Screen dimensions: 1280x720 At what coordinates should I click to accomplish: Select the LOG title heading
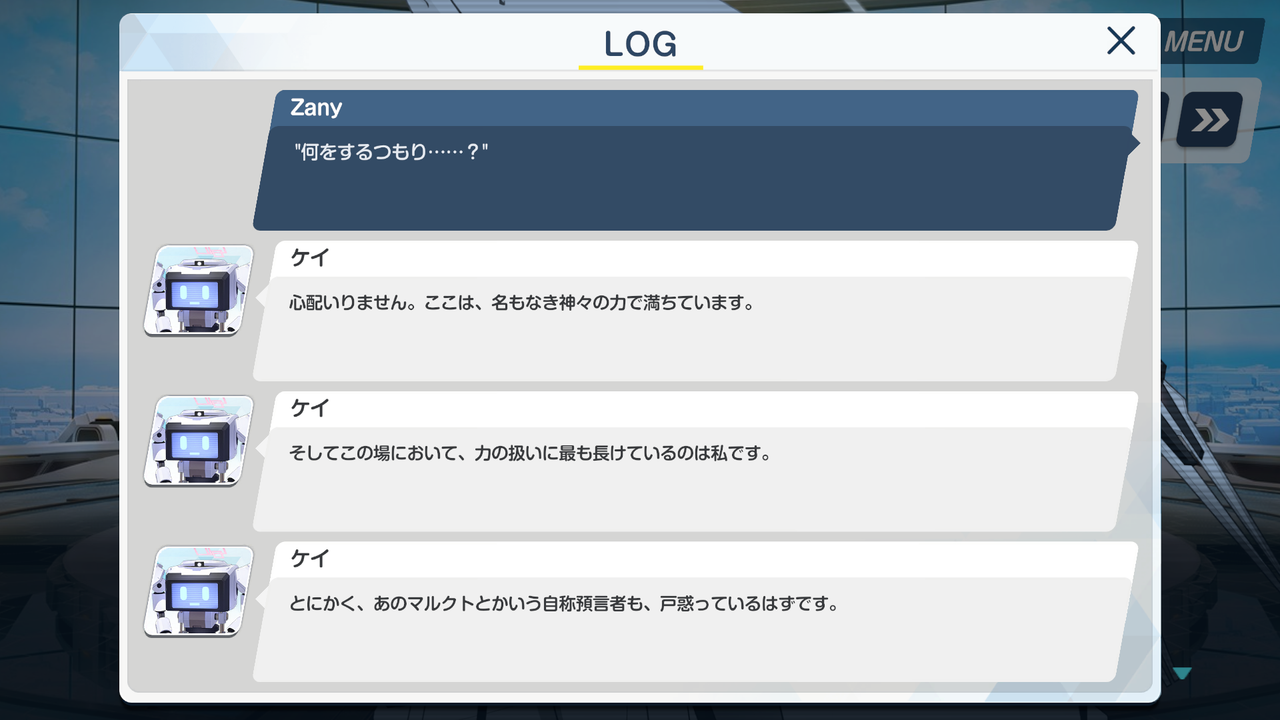pyautogui.click(x=640, y=43)
